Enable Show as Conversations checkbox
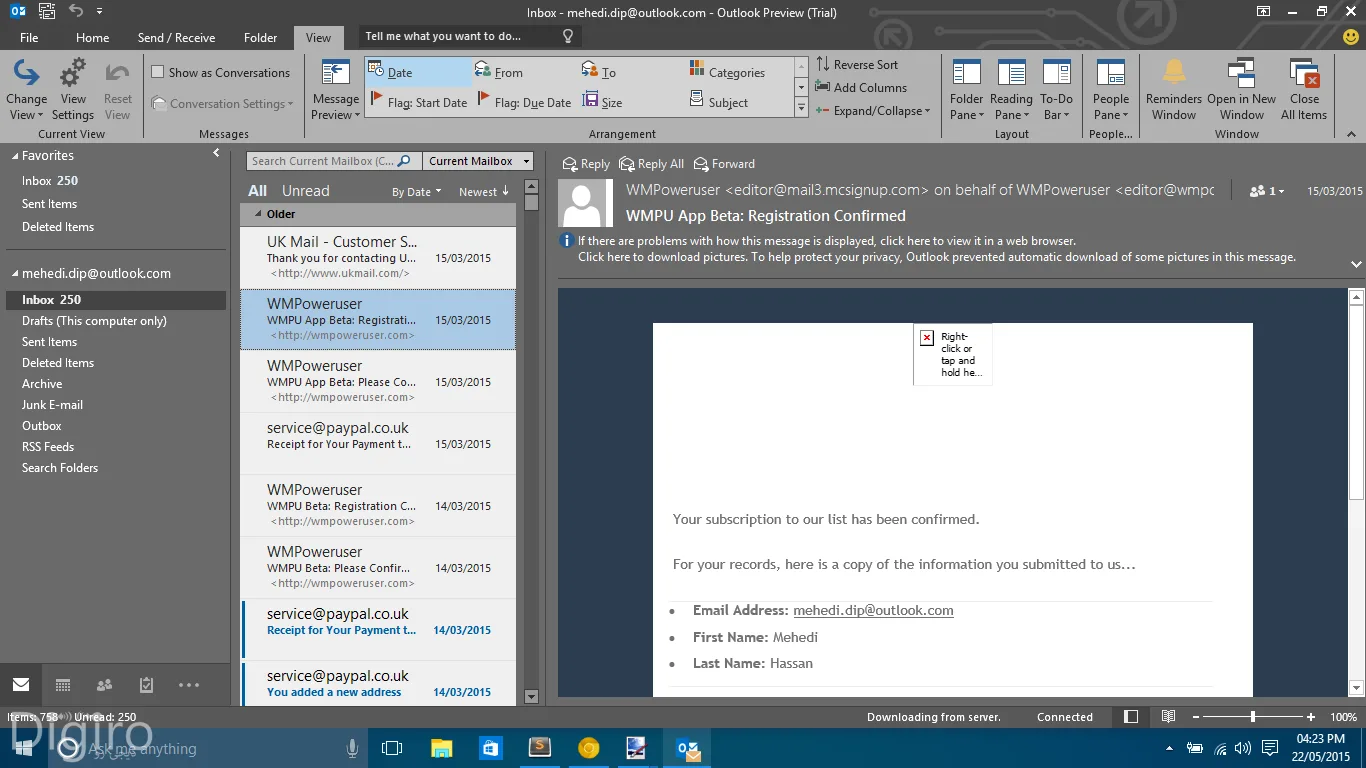Screen dimensions: 1366x768 pos(158,72)
